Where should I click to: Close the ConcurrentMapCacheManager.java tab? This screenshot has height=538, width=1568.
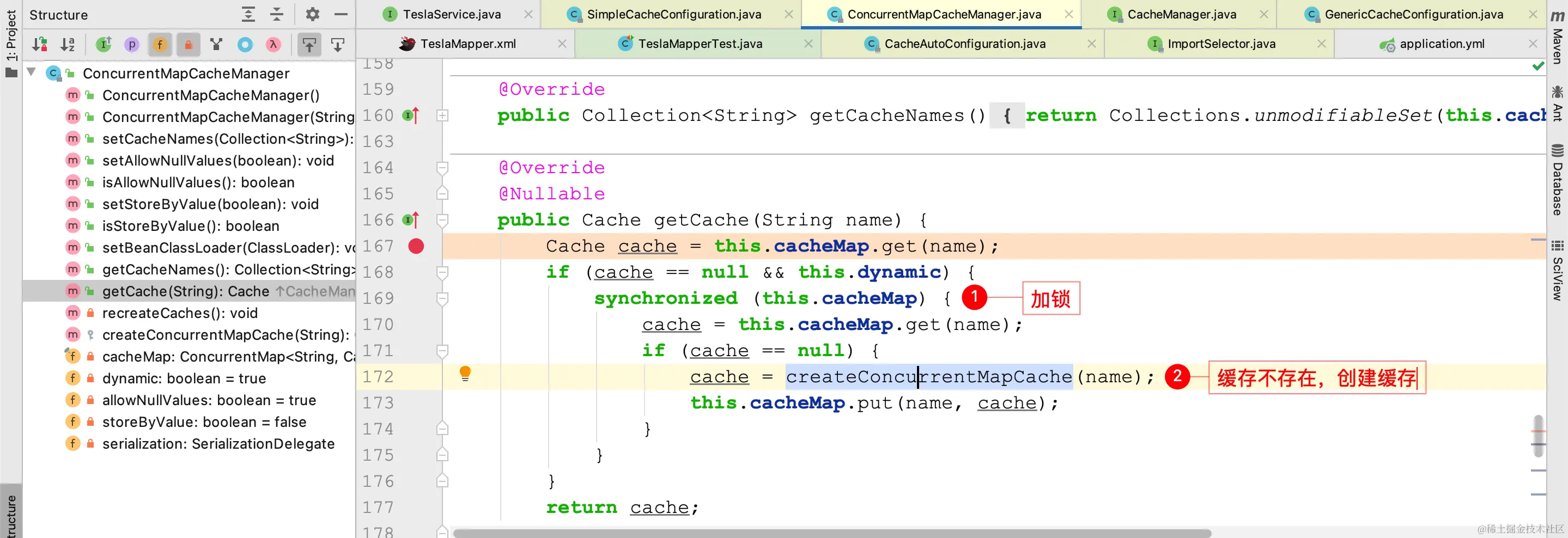(x=1069, y=14)
